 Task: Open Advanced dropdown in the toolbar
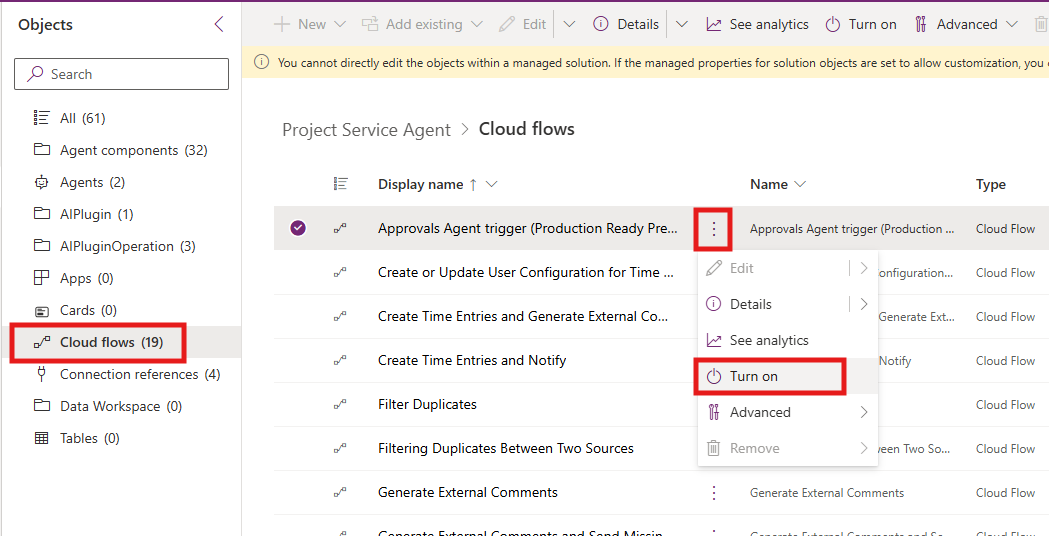tap(966, 25)
